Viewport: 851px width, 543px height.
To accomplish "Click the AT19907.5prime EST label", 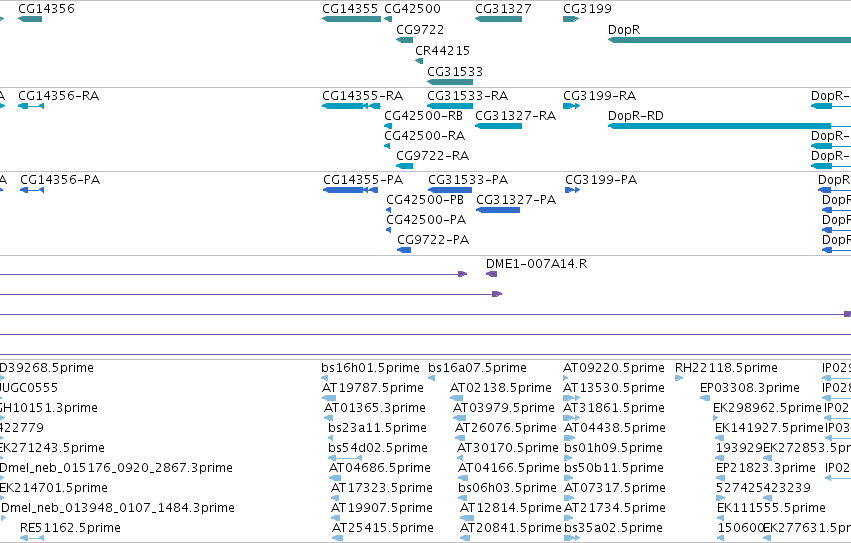I will click(382, 509).
